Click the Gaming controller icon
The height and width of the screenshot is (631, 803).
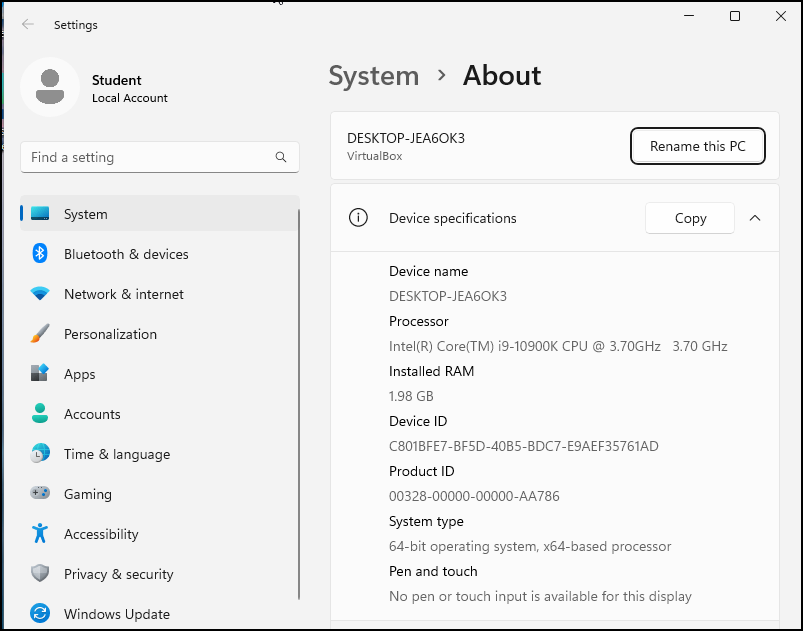(x=40, y=493)
